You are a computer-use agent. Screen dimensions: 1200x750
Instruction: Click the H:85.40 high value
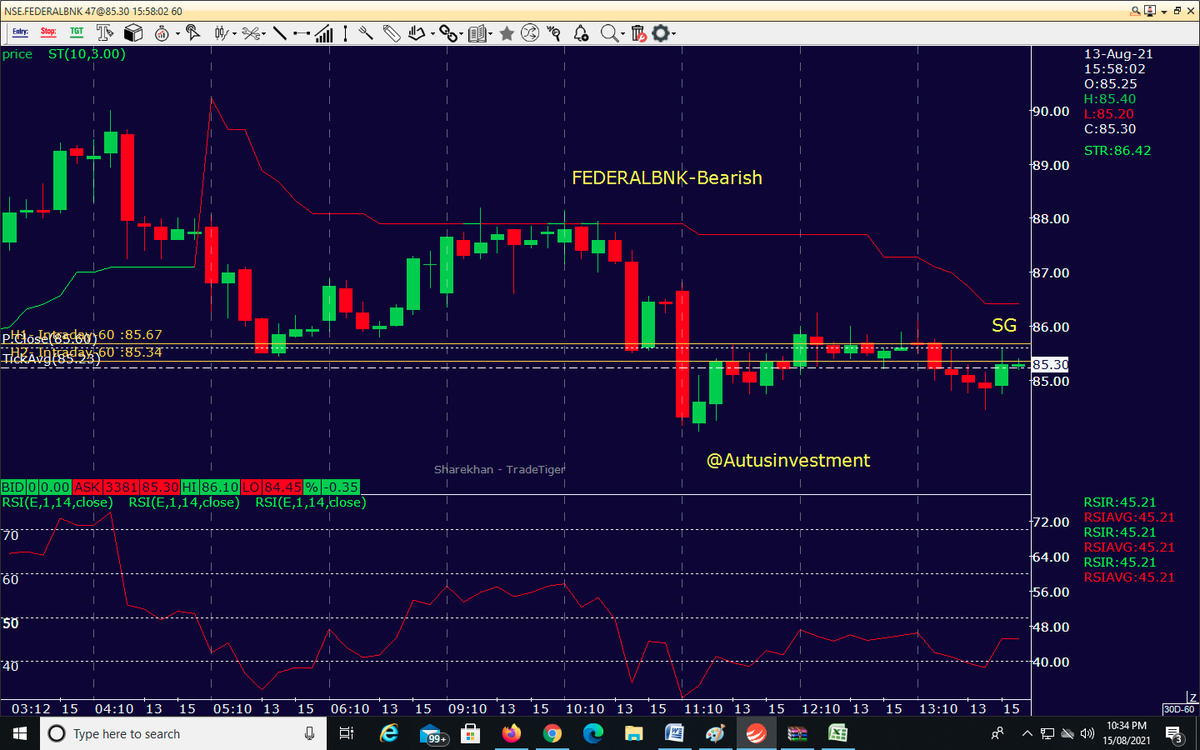[1109, 99]
